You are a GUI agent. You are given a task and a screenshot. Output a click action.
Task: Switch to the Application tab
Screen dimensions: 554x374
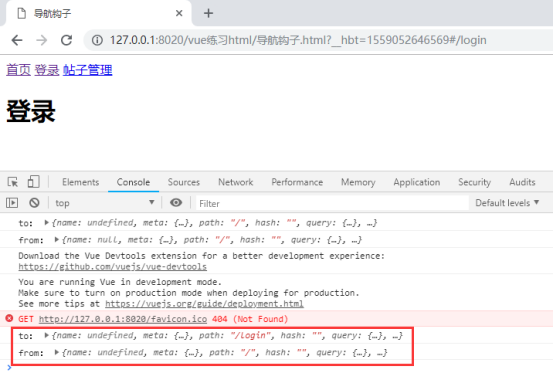[417, 182]
